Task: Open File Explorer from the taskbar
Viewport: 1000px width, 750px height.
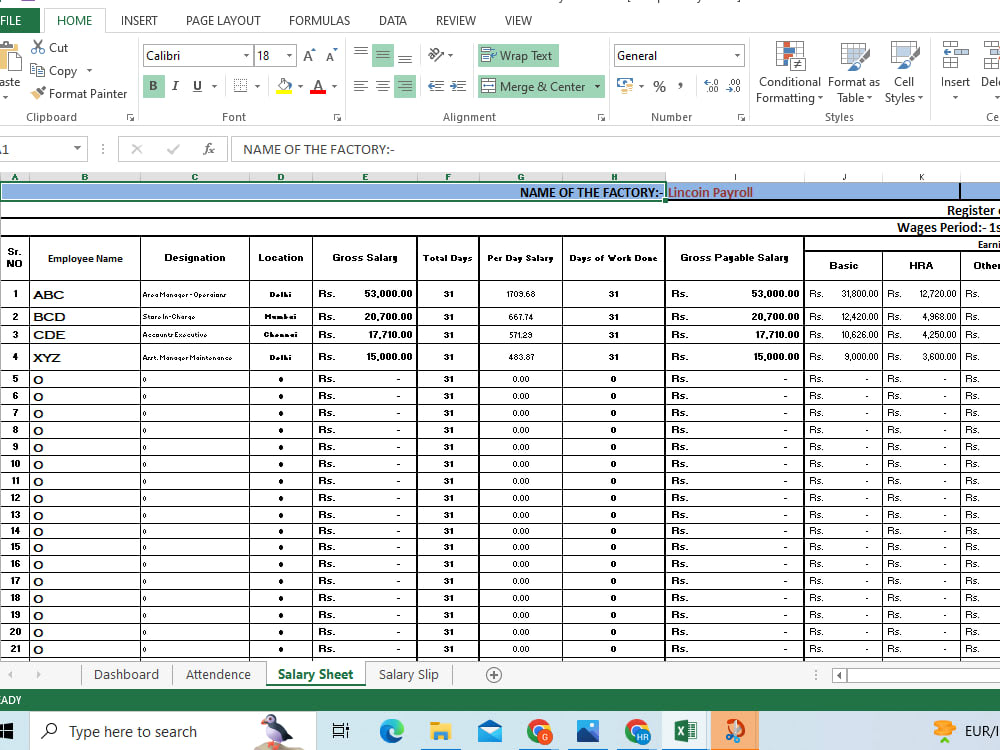Action: pos(440,731)
